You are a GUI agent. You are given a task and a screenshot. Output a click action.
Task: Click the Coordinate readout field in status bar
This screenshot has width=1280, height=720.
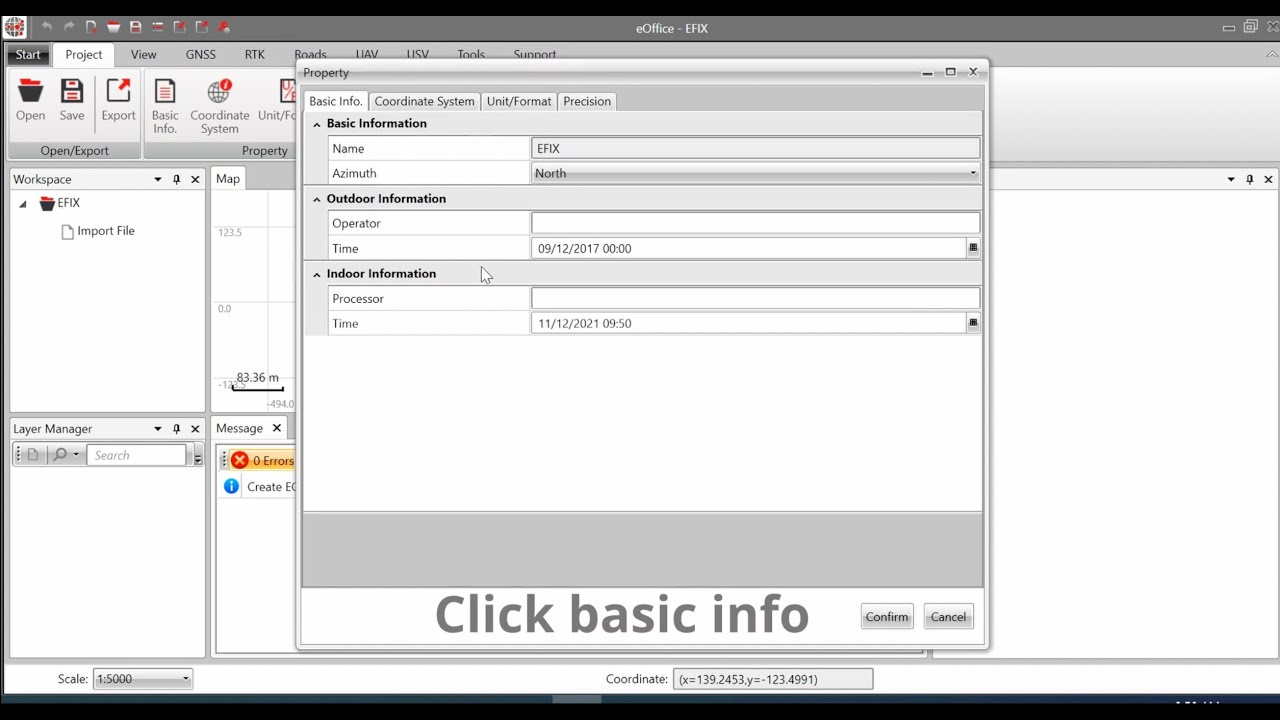773,679
